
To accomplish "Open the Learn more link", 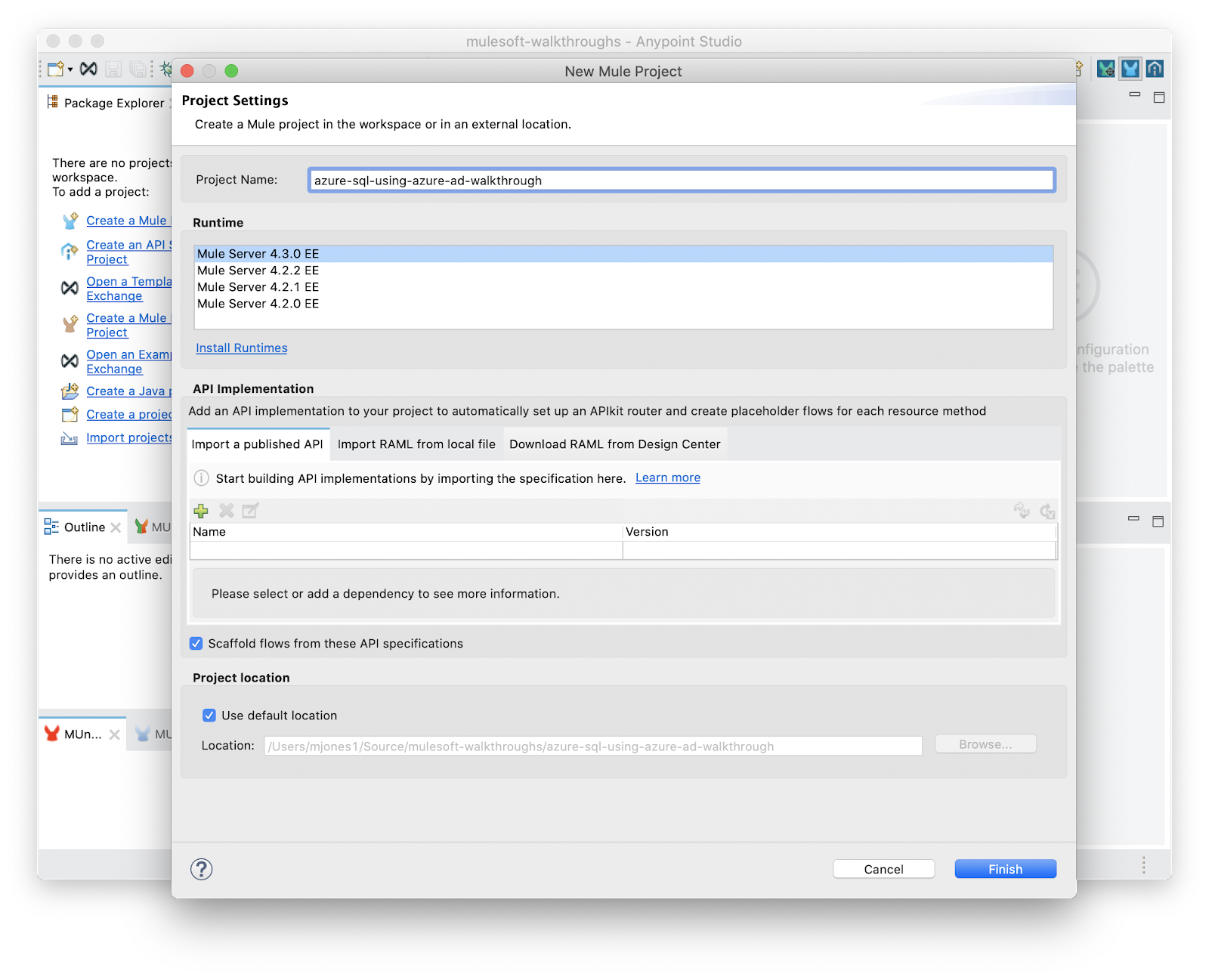I will [668, 478].
